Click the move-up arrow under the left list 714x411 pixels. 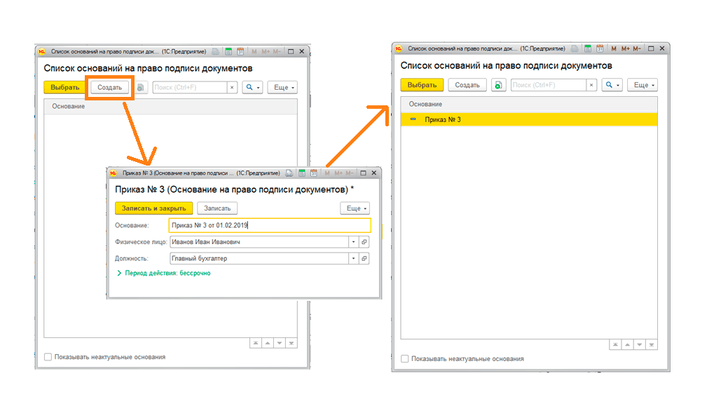point(268,343)
